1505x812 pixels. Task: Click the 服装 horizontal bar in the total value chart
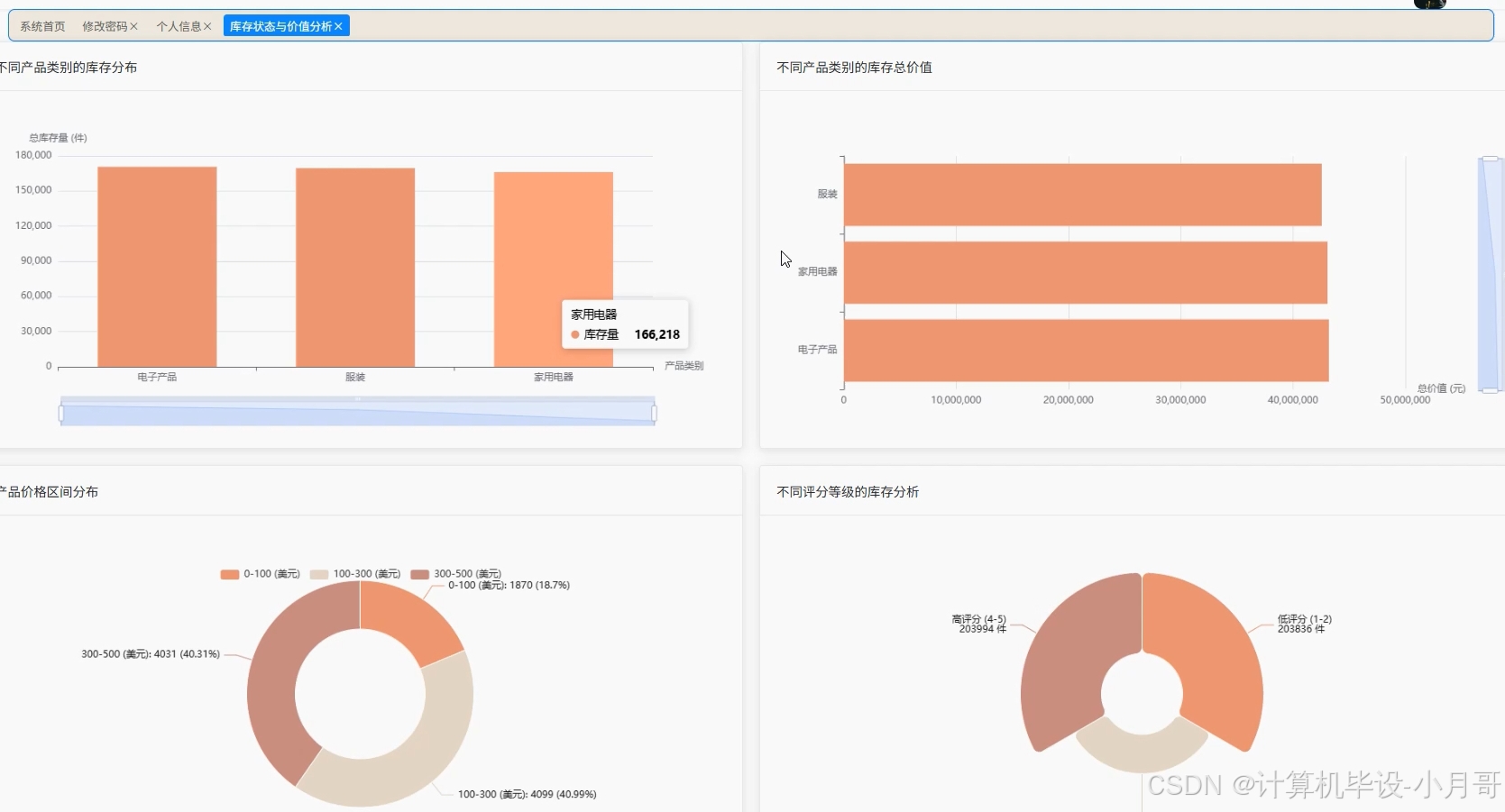pyautogui.click(x=1082, y=195)
